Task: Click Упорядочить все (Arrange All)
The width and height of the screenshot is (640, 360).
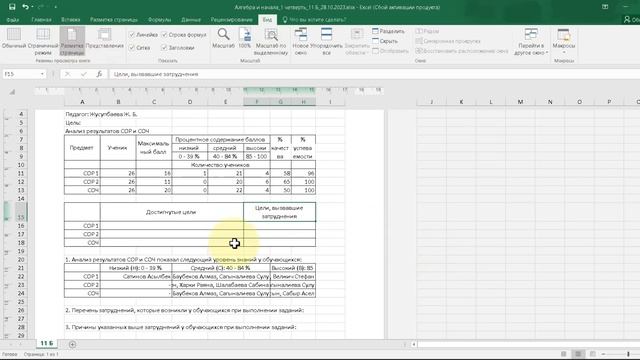Action: pyautogui.click(x=326, y=41)
